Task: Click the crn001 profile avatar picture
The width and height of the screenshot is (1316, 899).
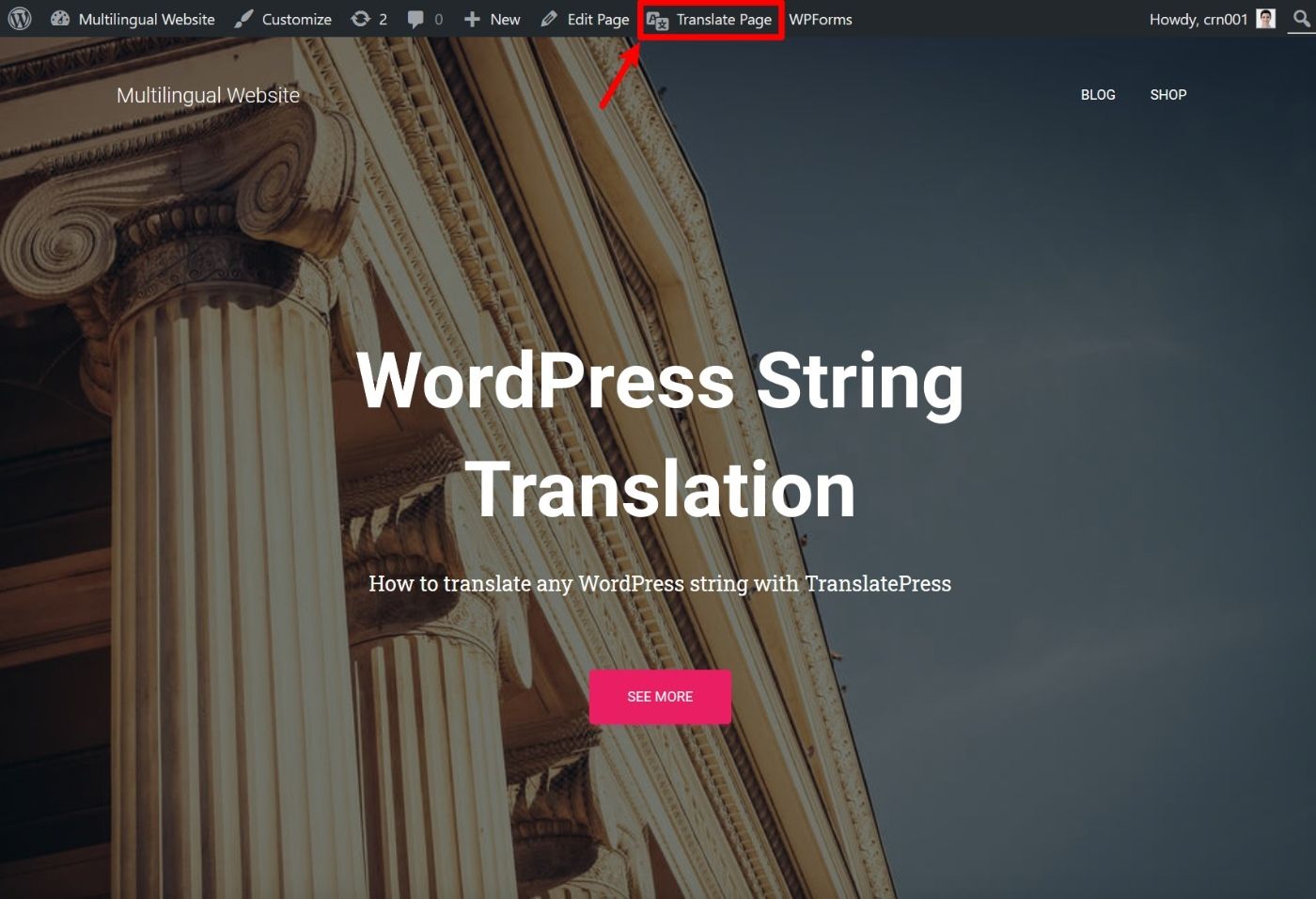Action: pos(1266,18)
